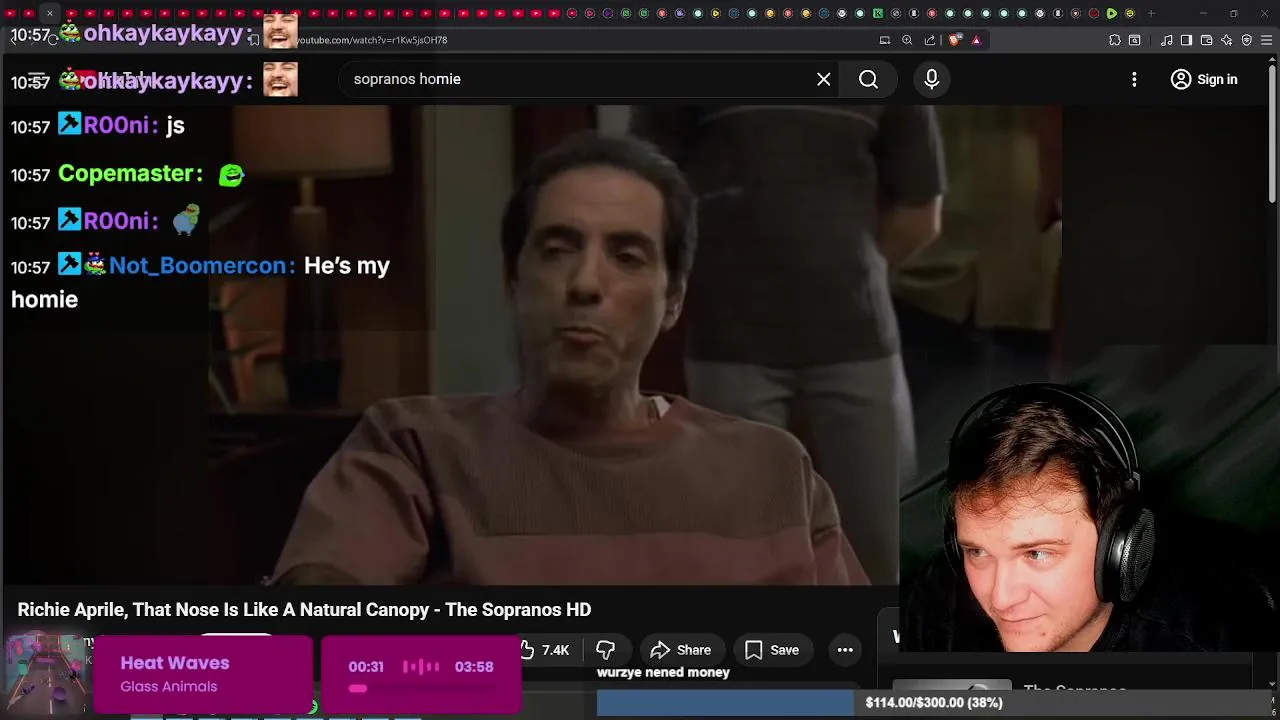
Task: Click the share page icon in address bar
Action: point(929,40)
